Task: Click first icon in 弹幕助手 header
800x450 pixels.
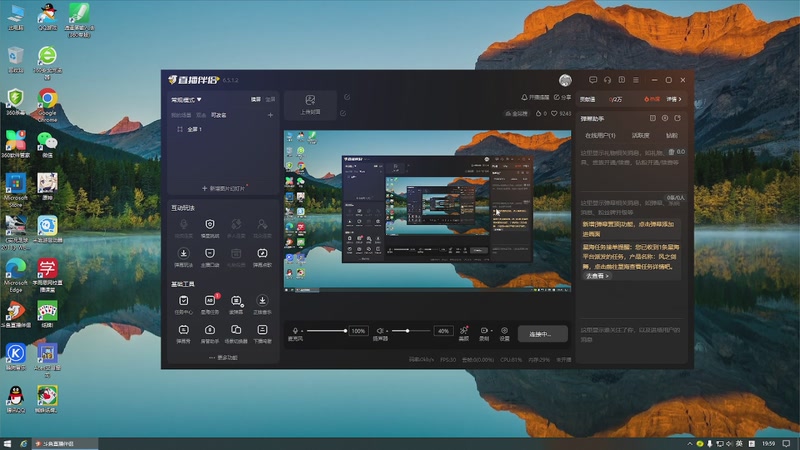Action: tap(653, 118)
